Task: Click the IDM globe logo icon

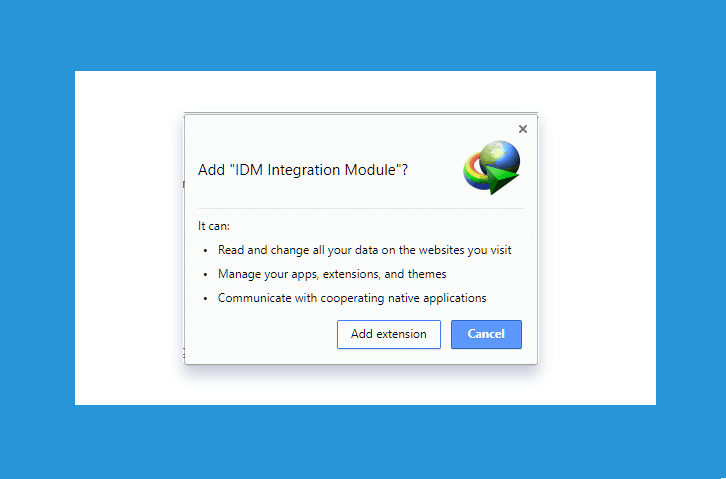Action: click(492, 168)
